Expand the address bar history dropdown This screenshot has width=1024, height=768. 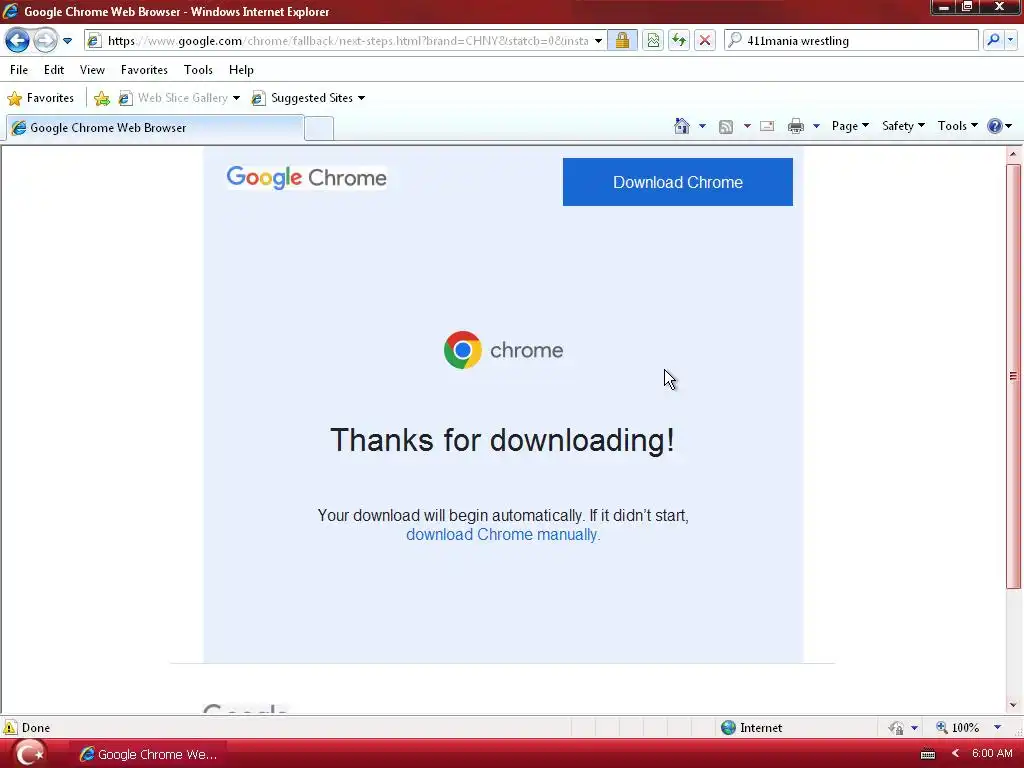[x=598, y=40]
